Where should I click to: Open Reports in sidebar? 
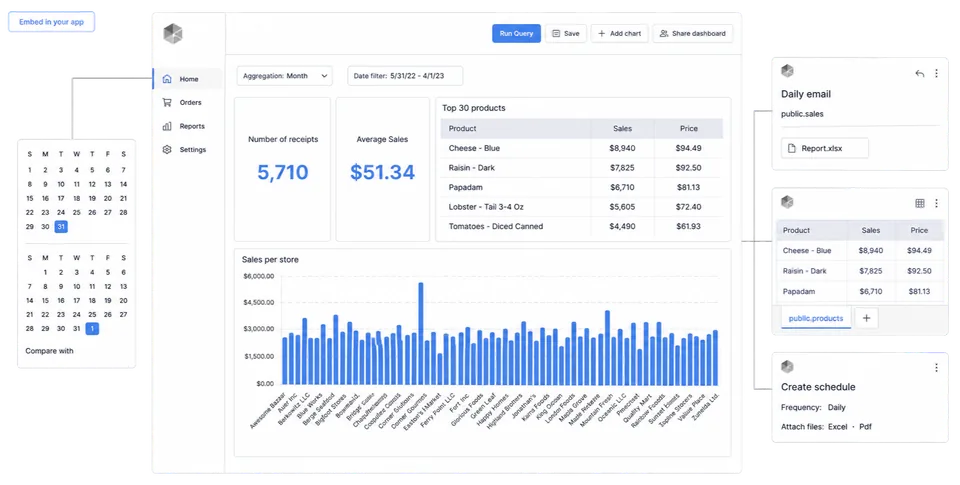(187, 126)
